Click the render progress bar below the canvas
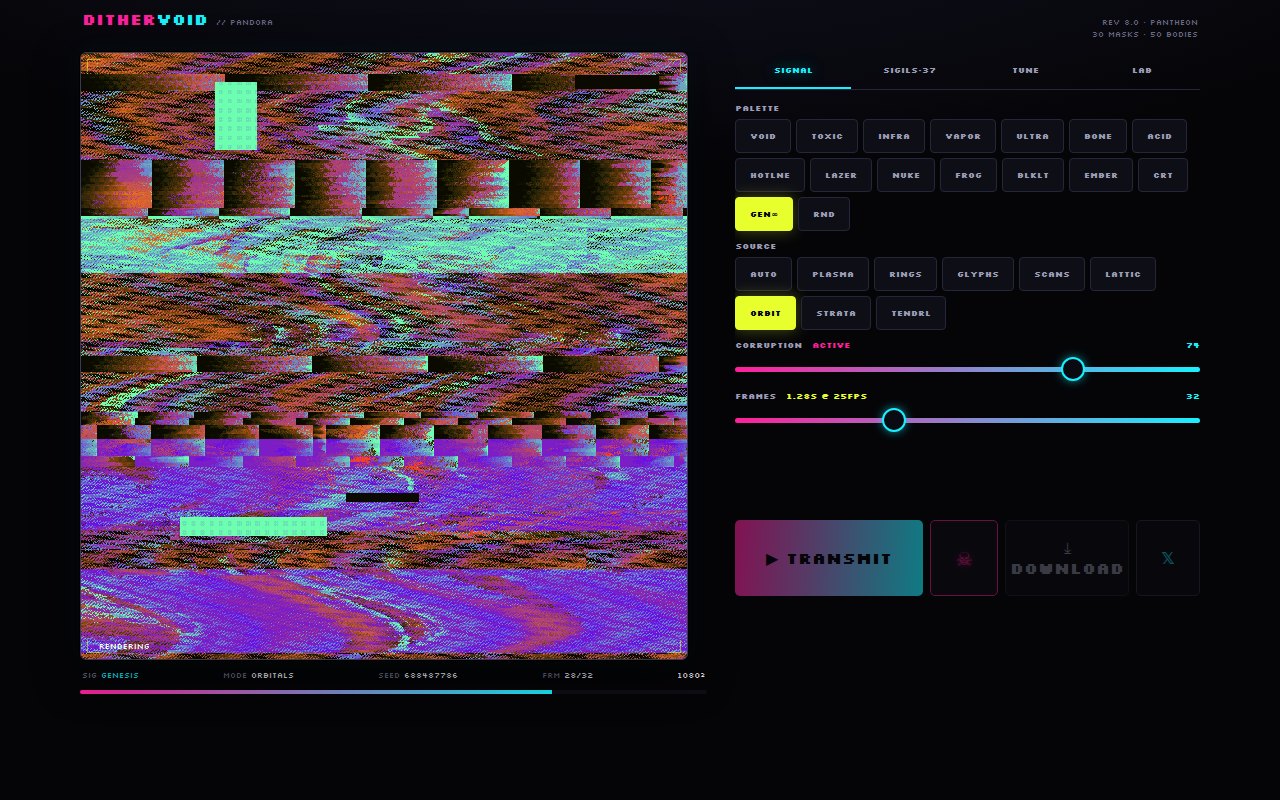Screen dimensions: 1280x800 [x=393, y=692]
